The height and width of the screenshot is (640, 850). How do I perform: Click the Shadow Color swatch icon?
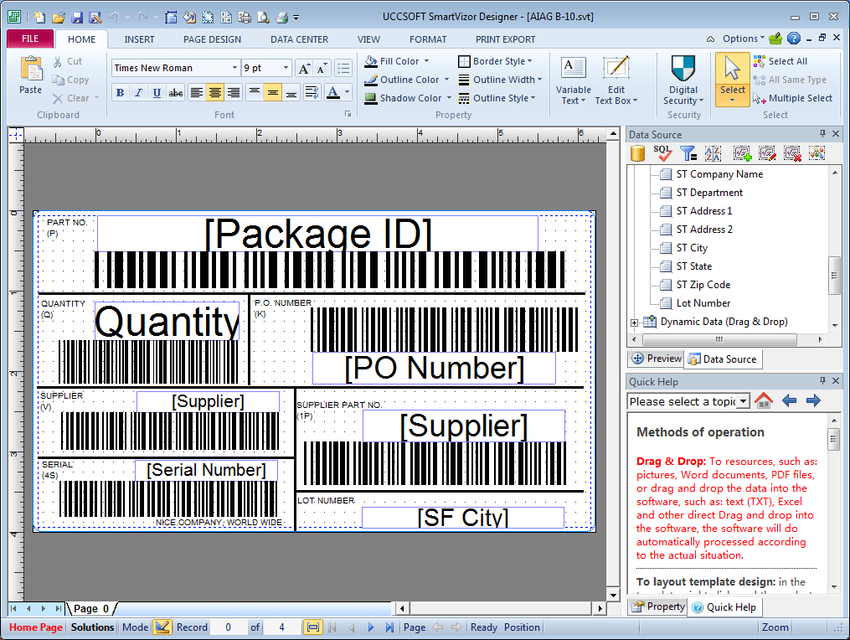(x=371, y=98)
